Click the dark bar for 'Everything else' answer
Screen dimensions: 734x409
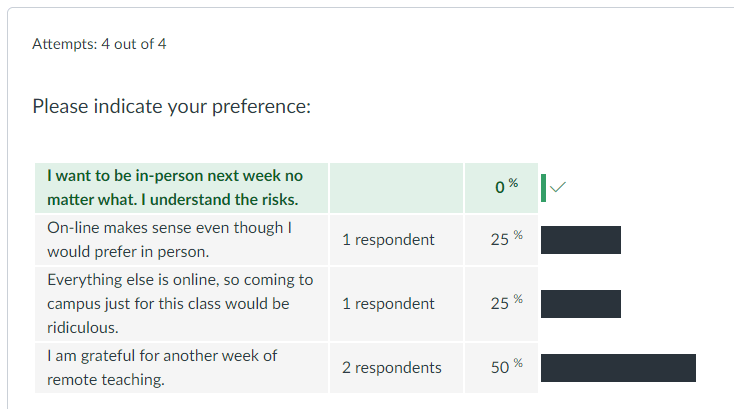(581, 304)
